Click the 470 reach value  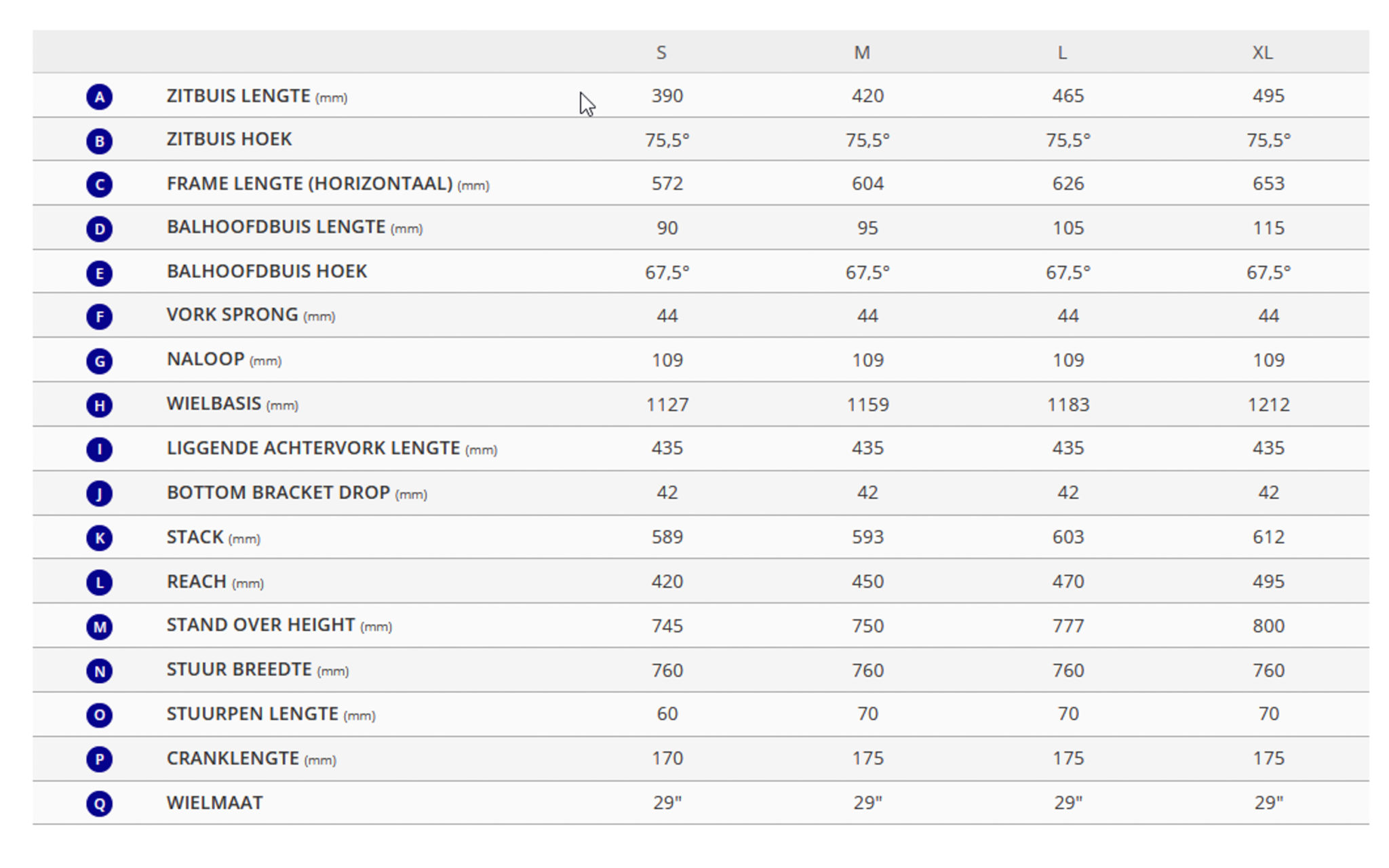pyautogui.click(x=1068, y=582)
